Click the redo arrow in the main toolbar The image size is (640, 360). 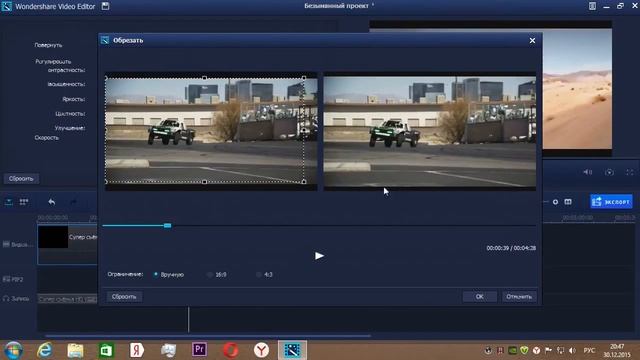tap(73, 202)
